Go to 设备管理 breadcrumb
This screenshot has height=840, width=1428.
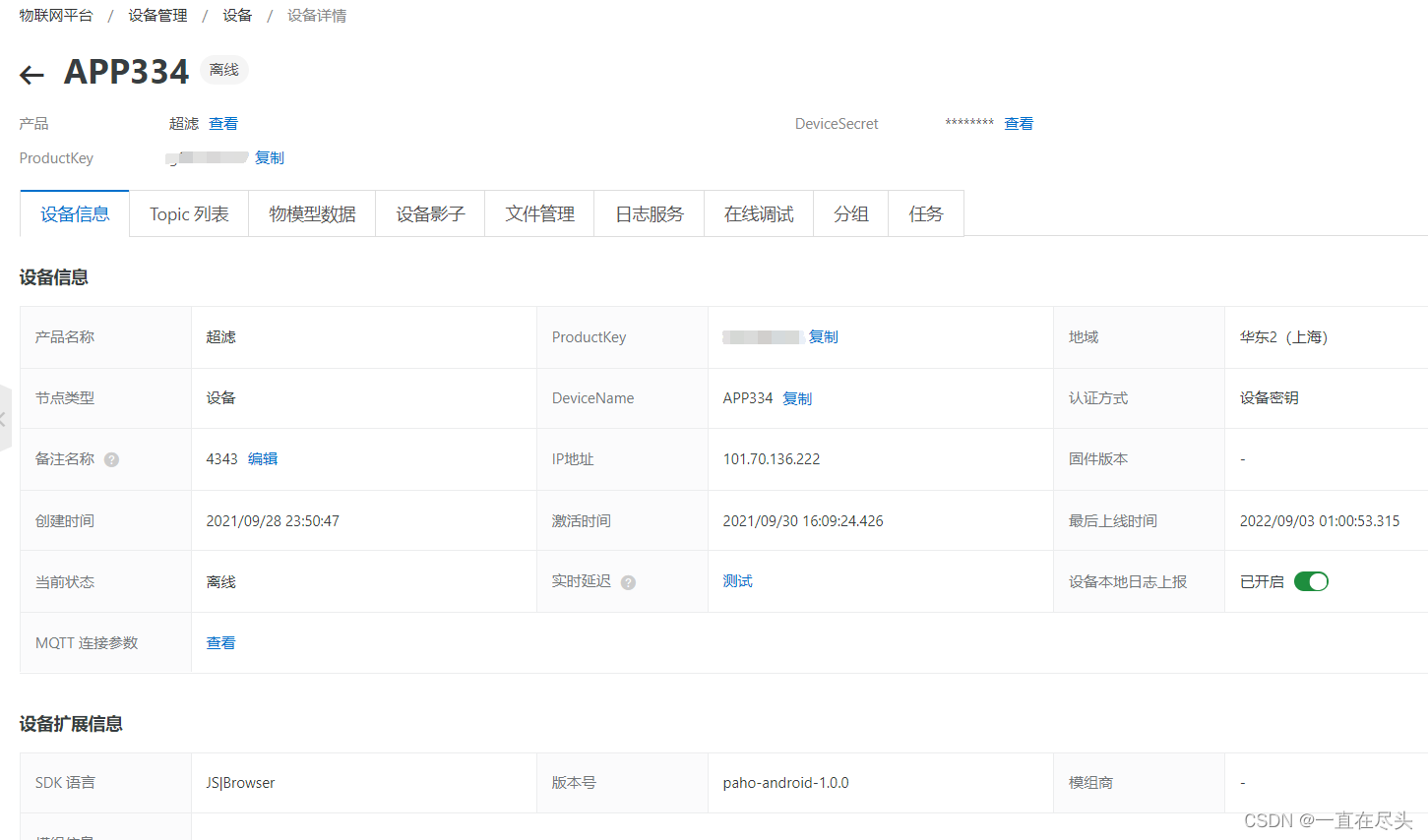(157, 16)
